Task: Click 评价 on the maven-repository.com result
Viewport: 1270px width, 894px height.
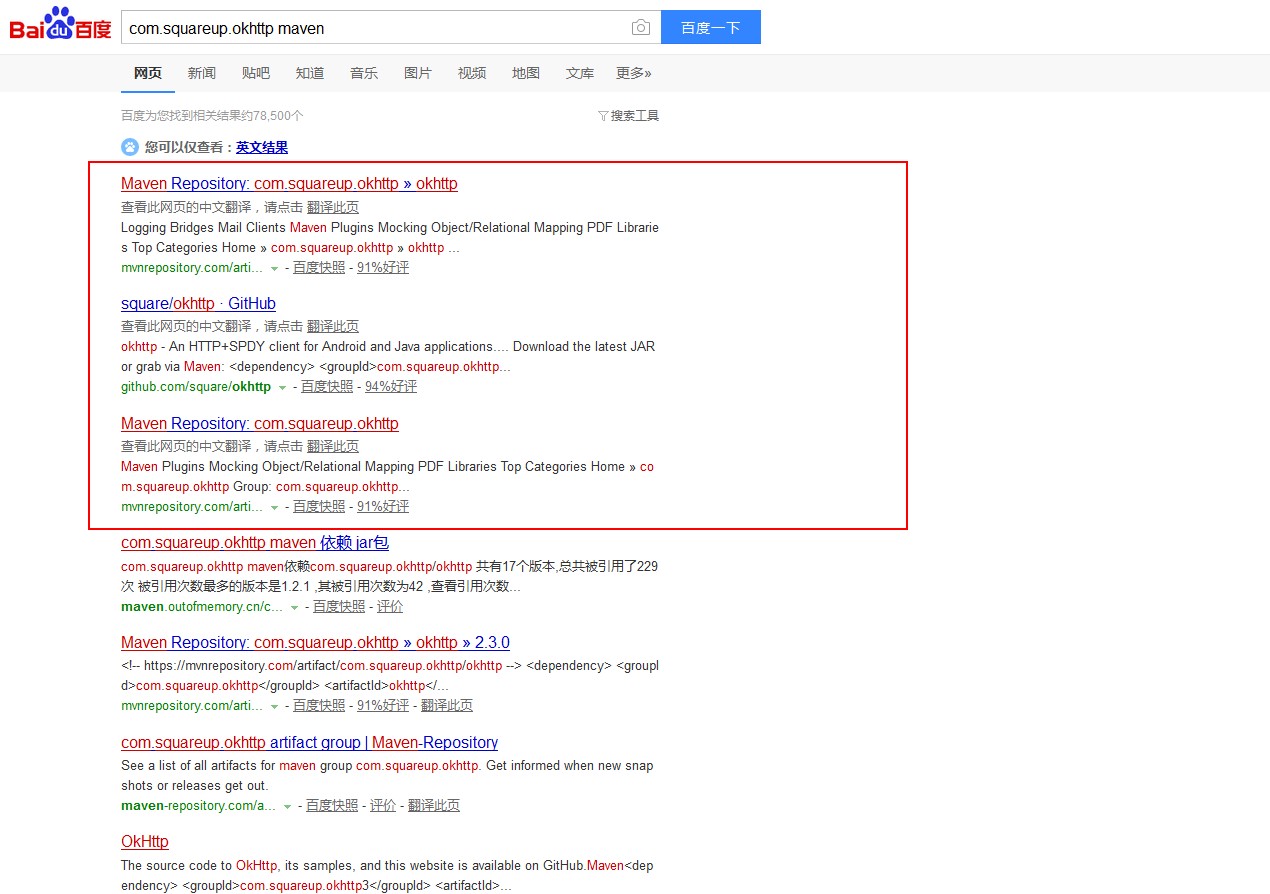Action: (x=383, y=805)
